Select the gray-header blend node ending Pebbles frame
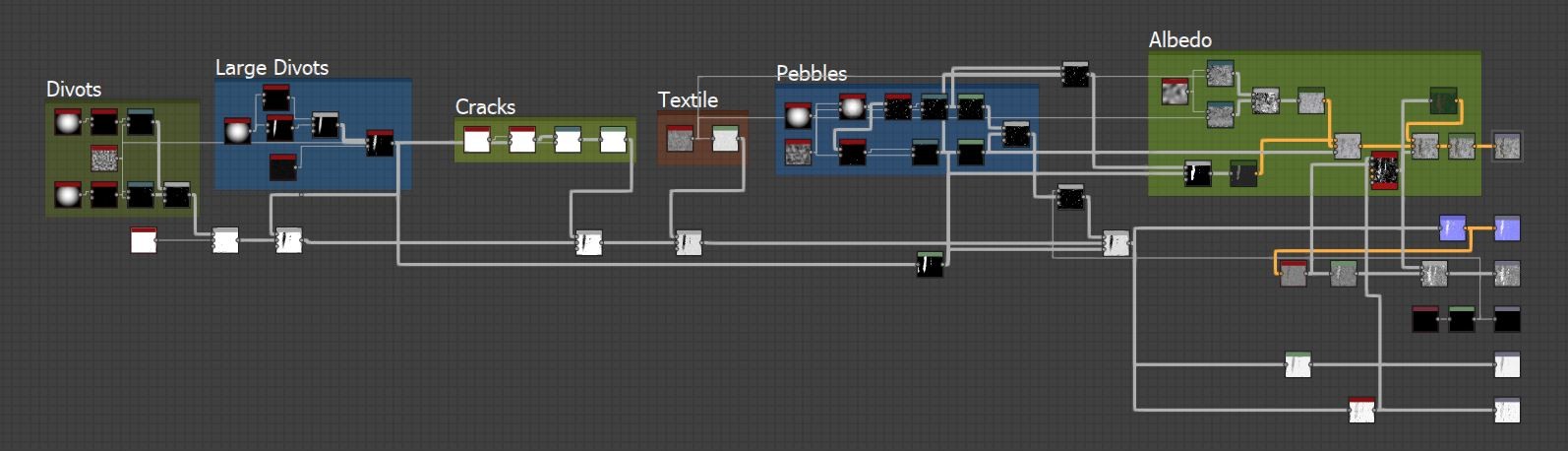 pyautogui.click(x=1016, y=134)
